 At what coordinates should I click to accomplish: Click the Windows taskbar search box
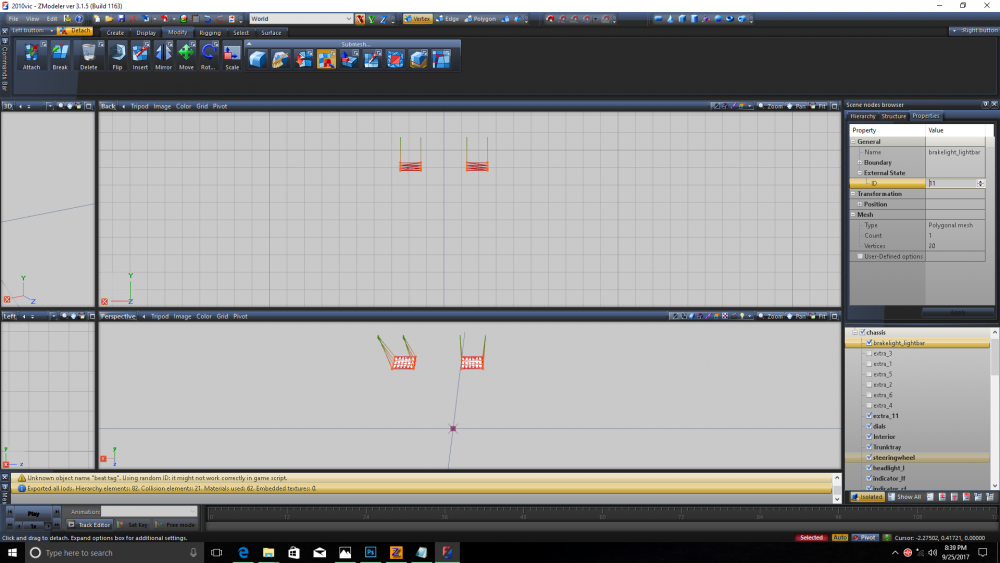(115, 552)
